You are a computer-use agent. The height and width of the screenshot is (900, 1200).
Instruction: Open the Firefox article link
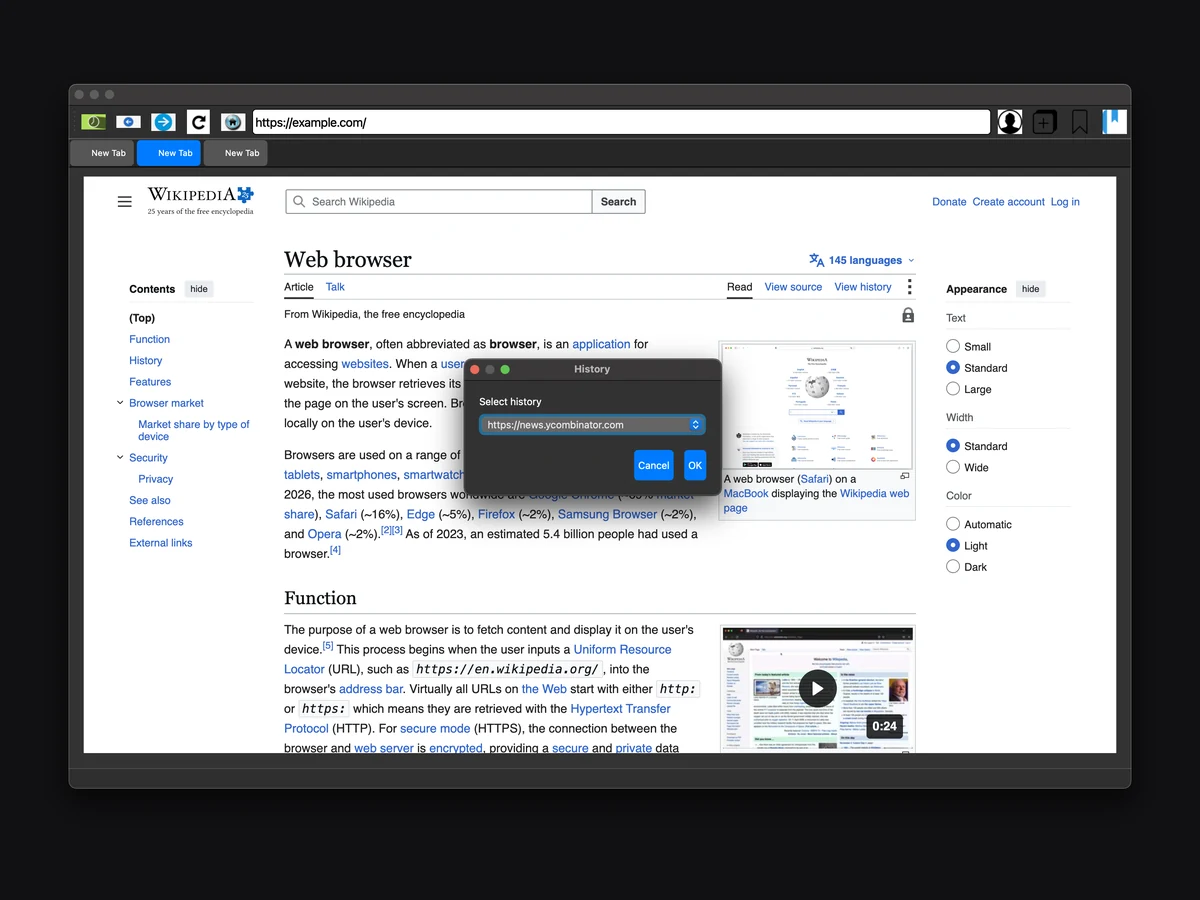pos(496,514)
